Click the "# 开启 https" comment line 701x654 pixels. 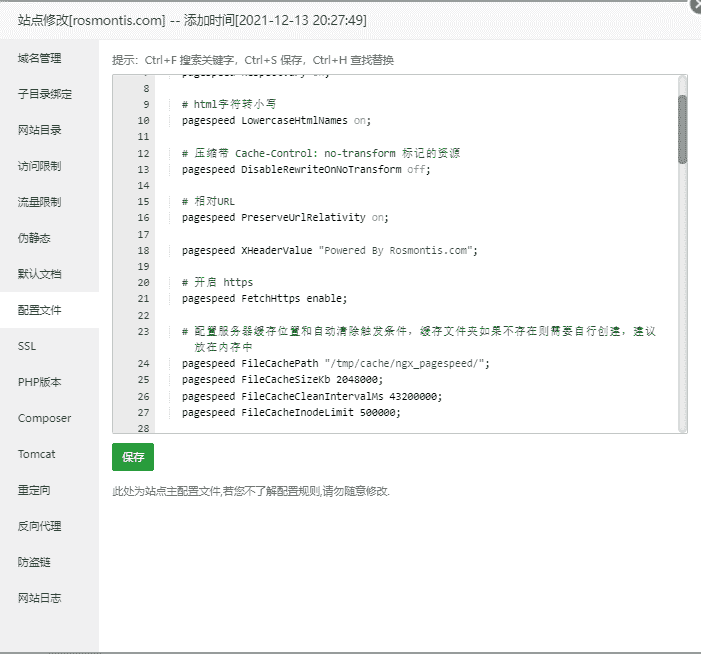click(x=217, y=283)
